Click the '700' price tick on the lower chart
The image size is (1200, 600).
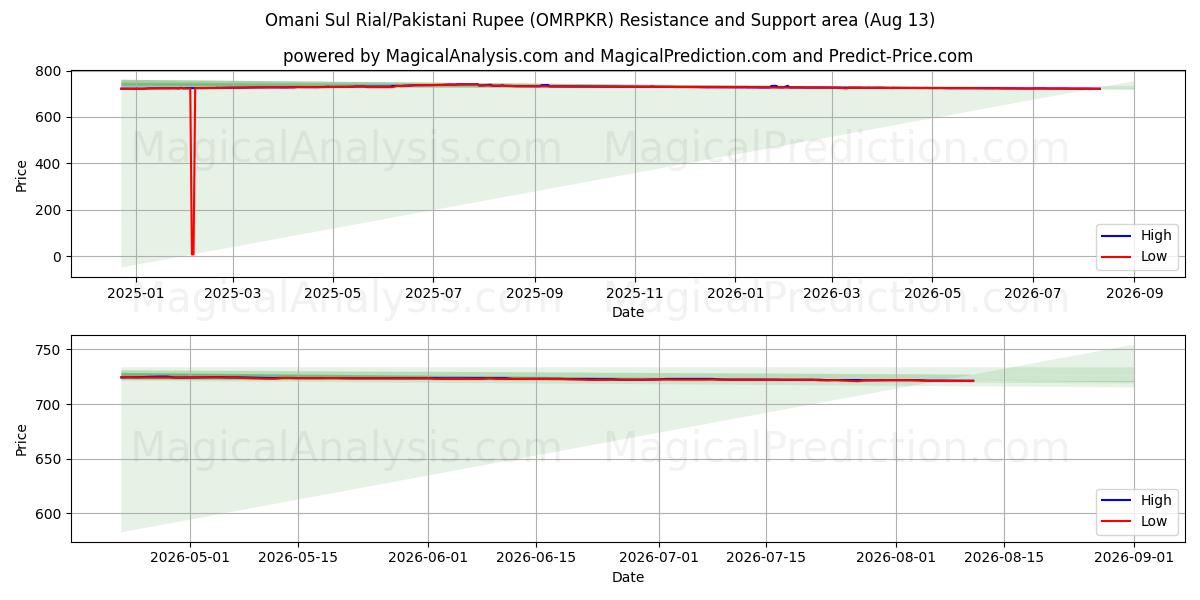(x=50, y=405)
